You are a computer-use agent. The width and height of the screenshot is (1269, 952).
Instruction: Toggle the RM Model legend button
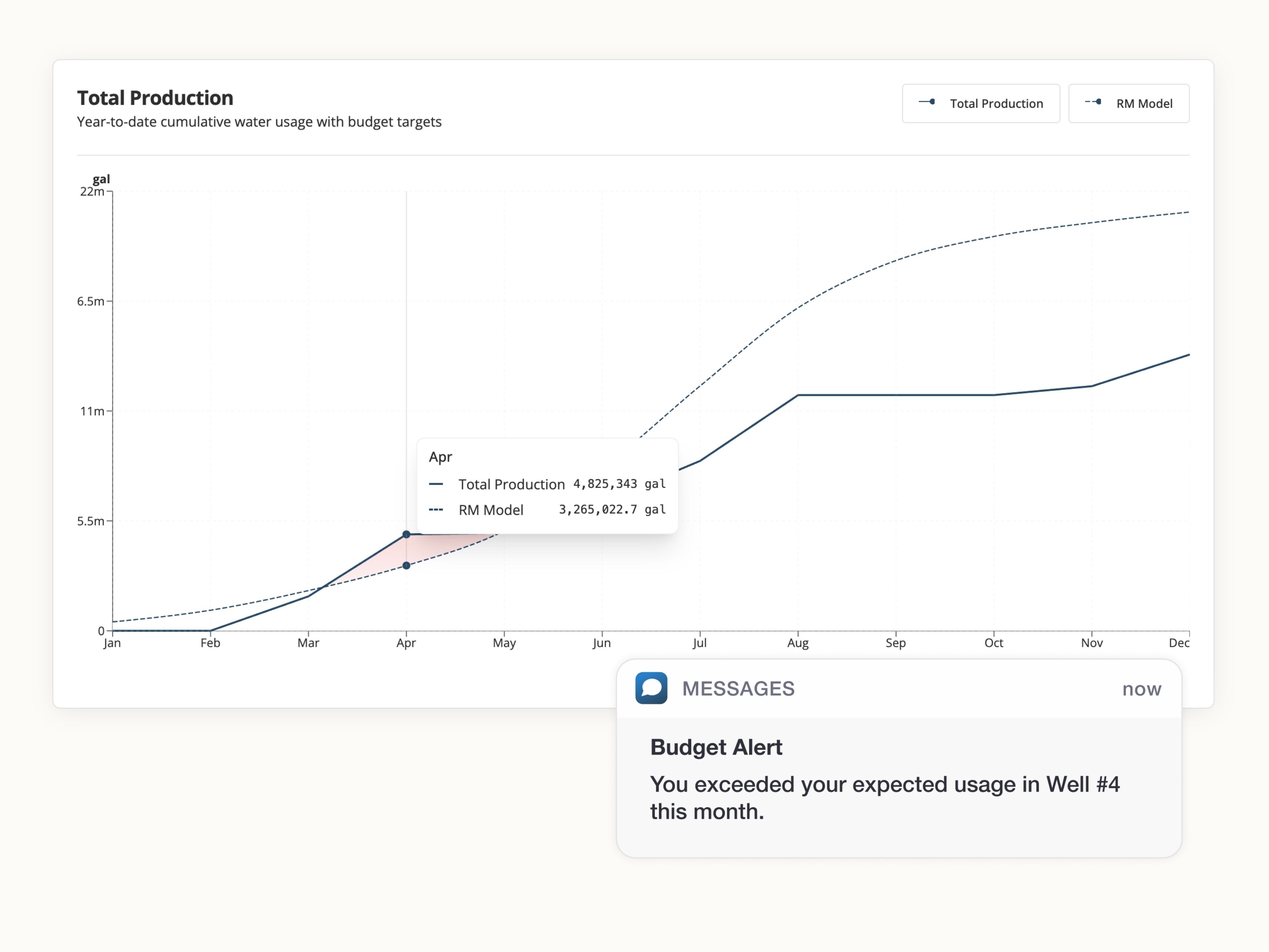click(1129, 103)
